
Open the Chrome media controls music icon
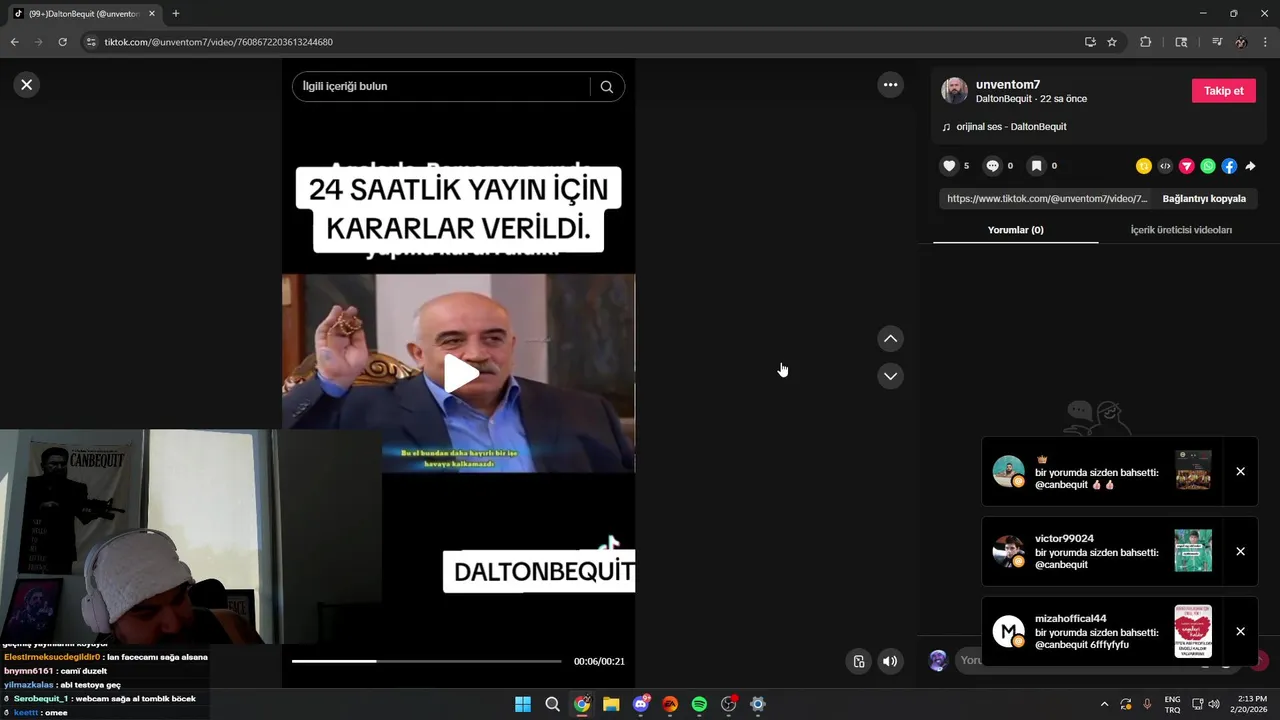coord(1217,42)
